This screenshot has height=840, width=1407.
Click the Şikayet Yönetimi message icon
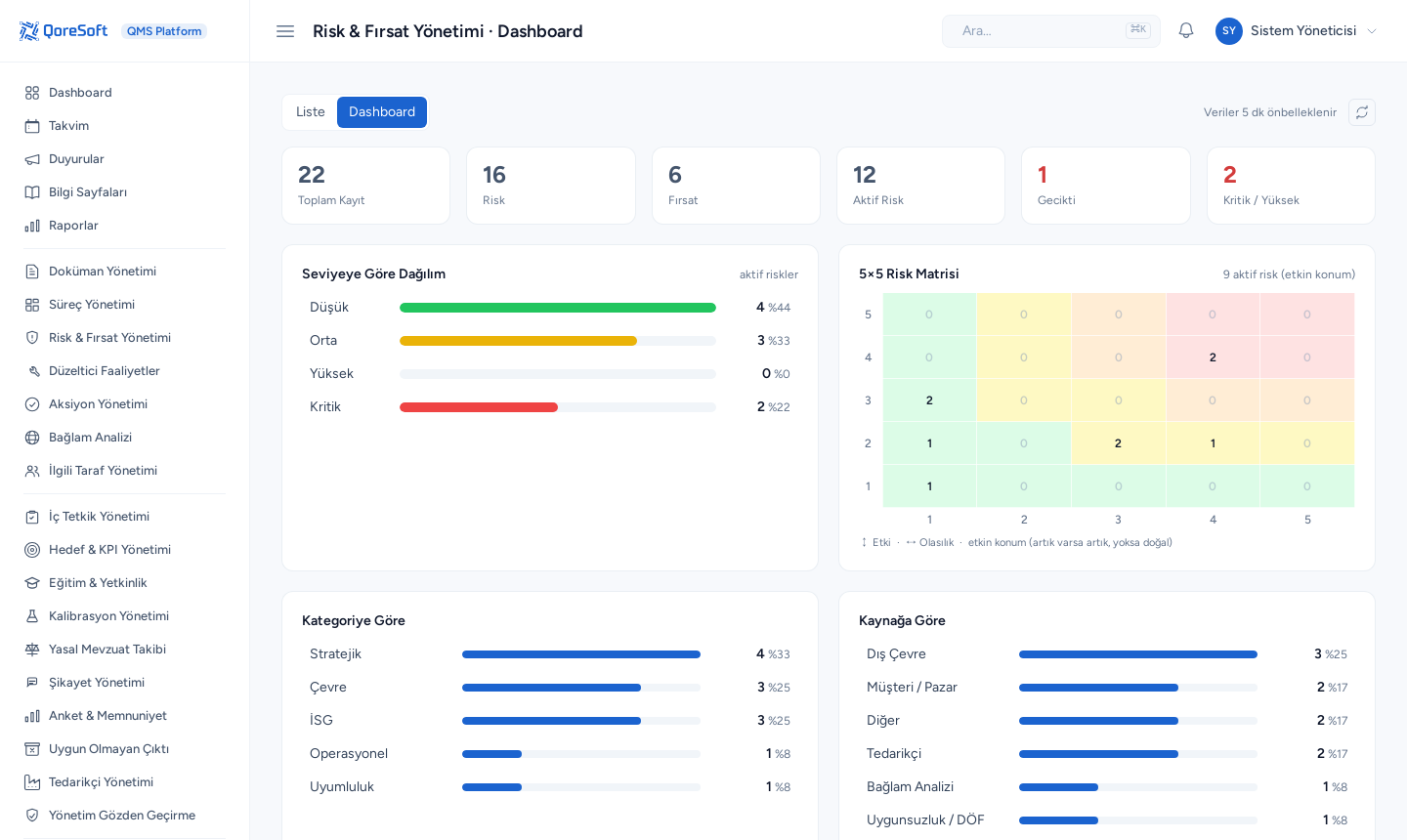(32, 683)
